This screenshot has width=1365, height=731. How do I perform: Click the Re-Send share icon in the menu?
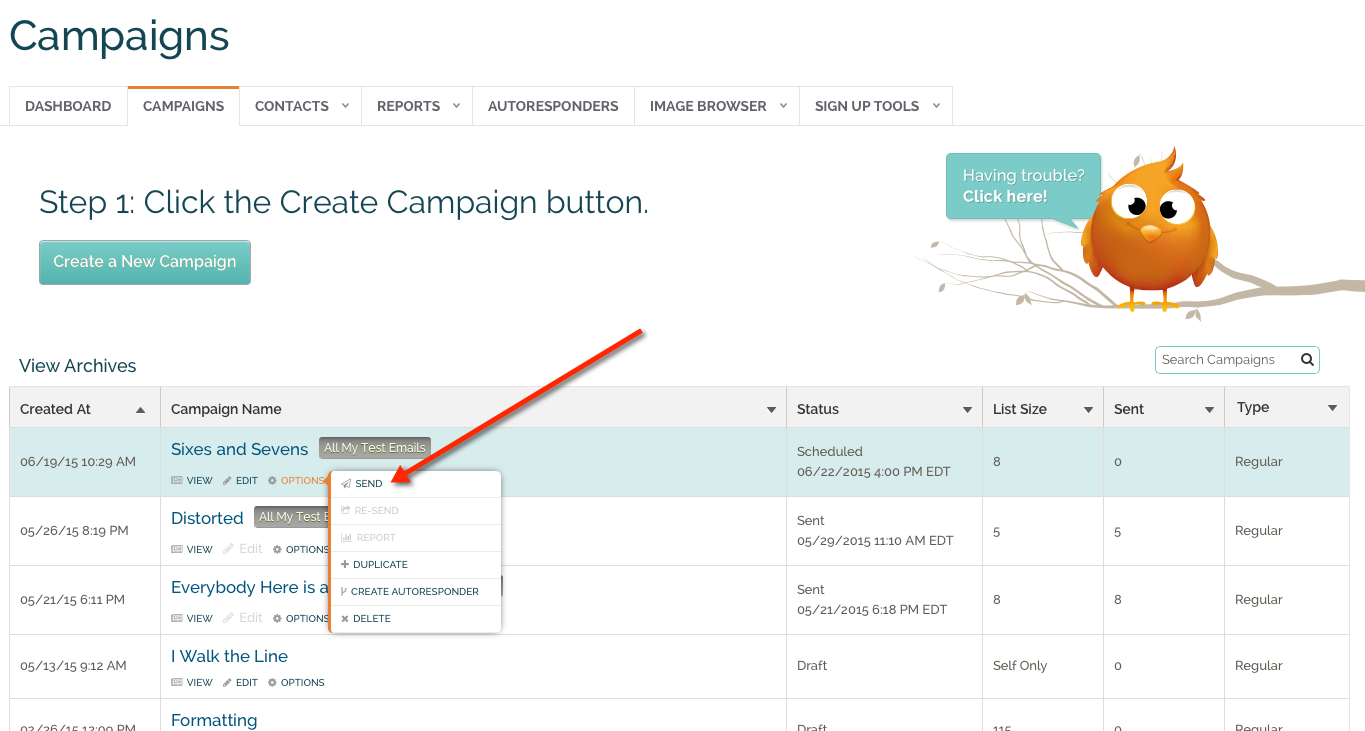coord(347,510)
